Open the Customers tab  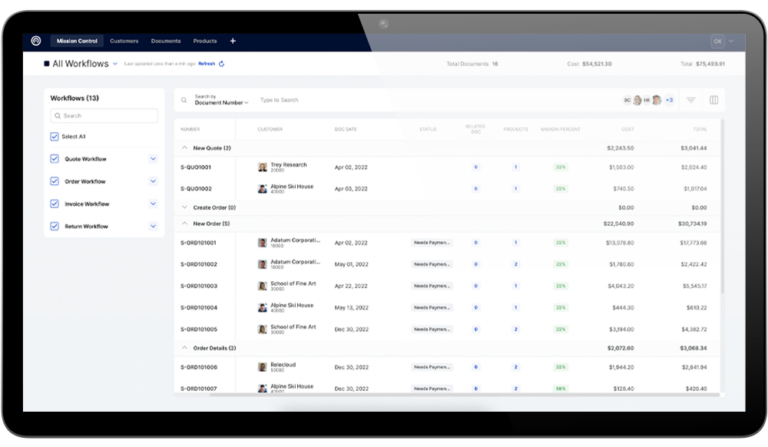coord(124,41)
